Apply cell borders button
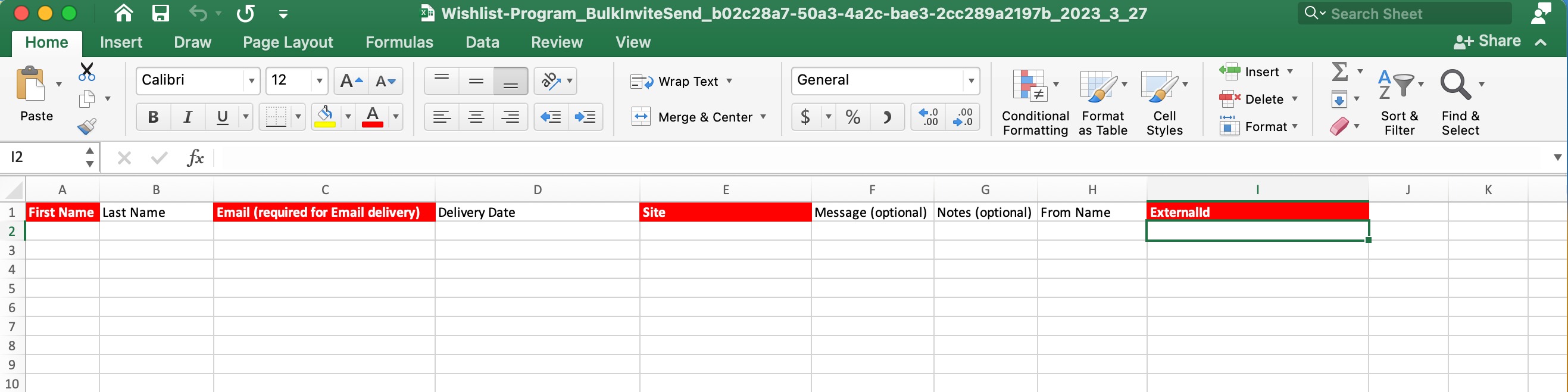This screenshot has height=392, width=1568. tap(276, 117)
